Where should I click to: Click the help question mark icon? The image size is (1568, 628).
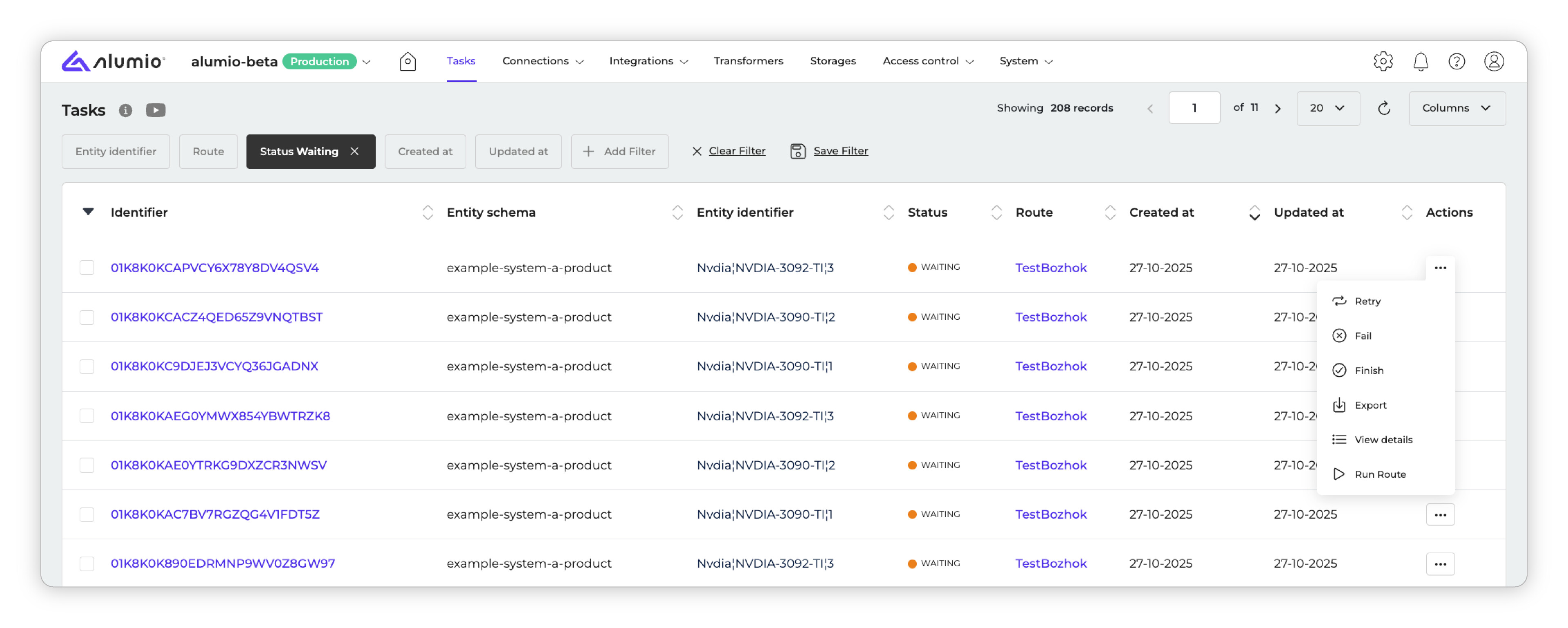click(1456, 61)
